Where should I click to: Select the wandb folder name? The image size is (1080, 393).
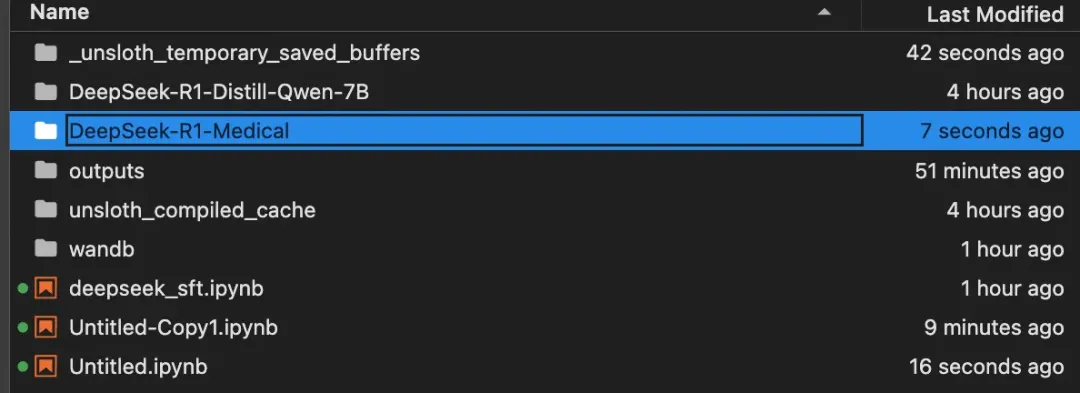point(101,249)
